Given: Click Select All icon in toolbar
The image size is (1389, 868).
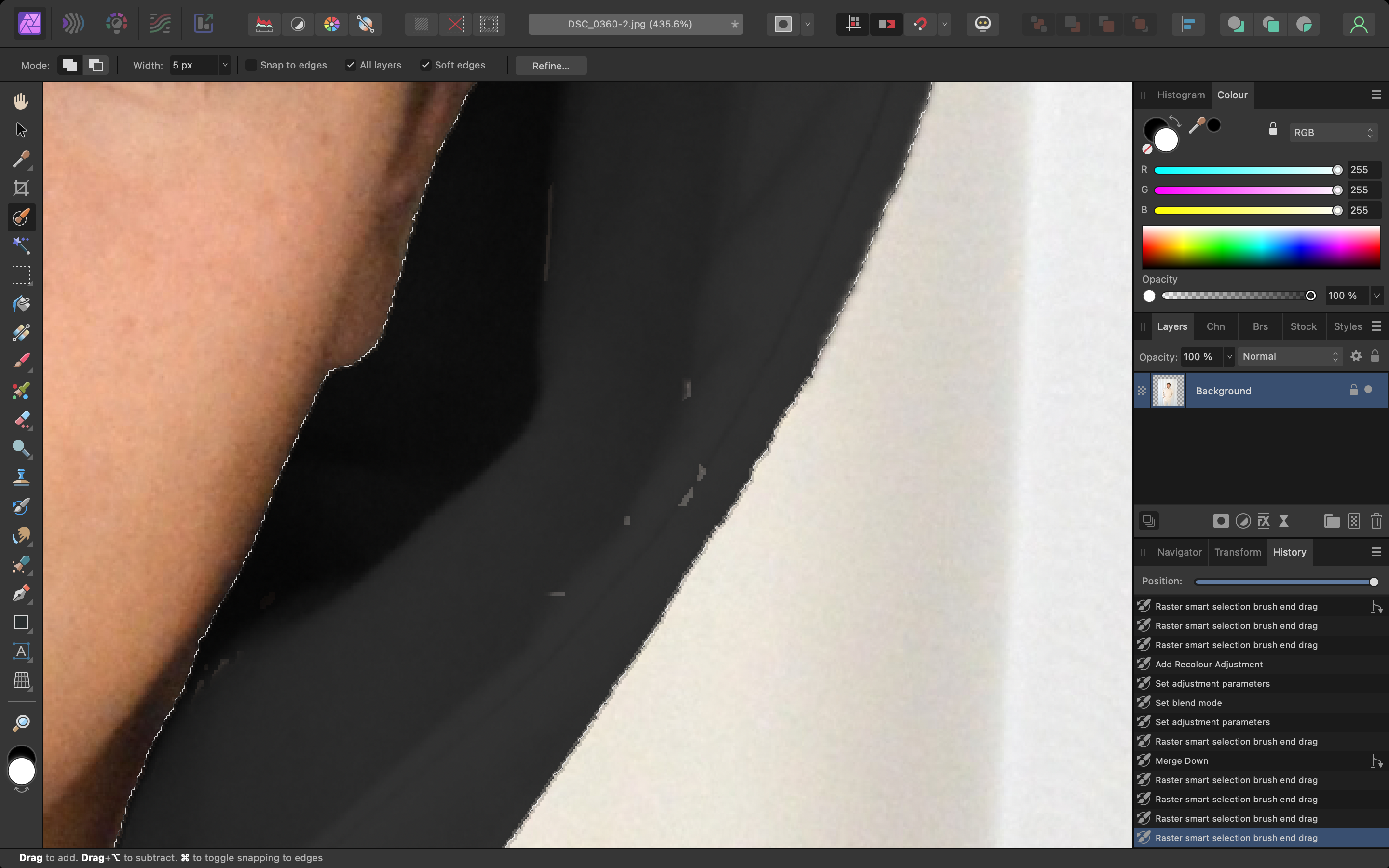Looking at the screenshot, I should pyautogui.click(x=422, y=24).
